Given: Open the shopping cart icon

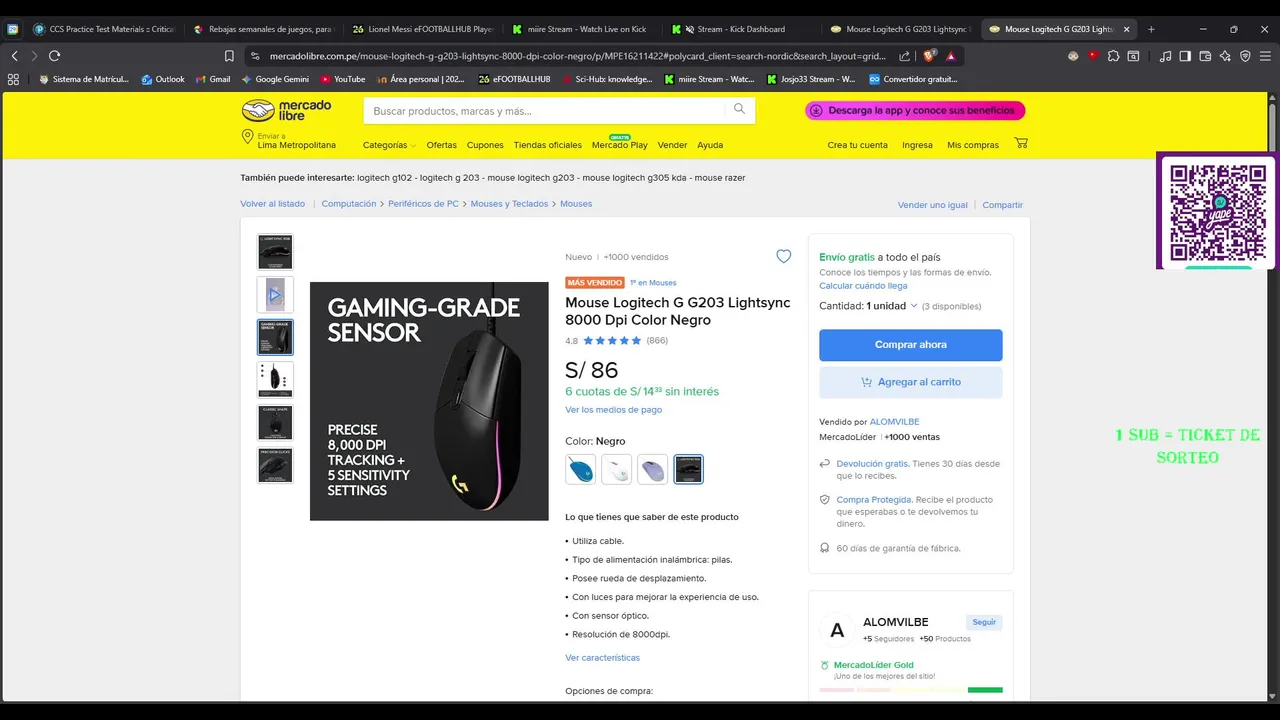Looking at the screenshot, I should tap(1021, 144).
